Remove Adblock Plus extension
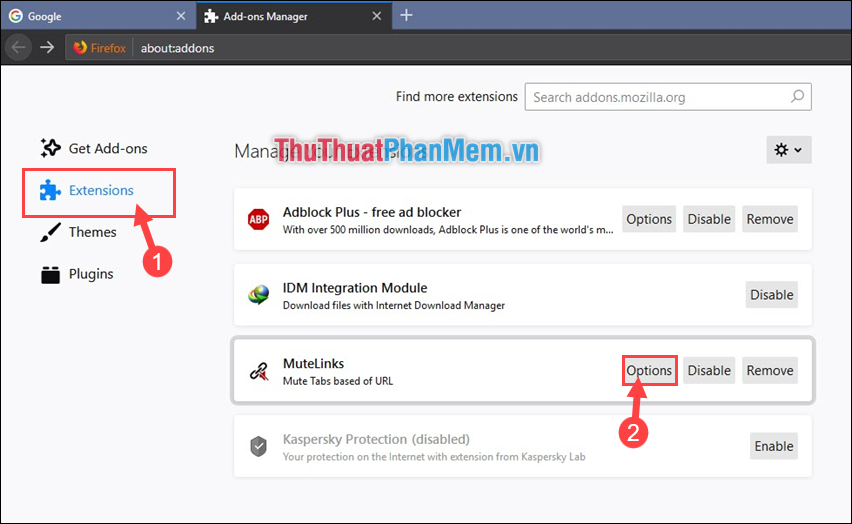852x524 pixels. (769, 219)
